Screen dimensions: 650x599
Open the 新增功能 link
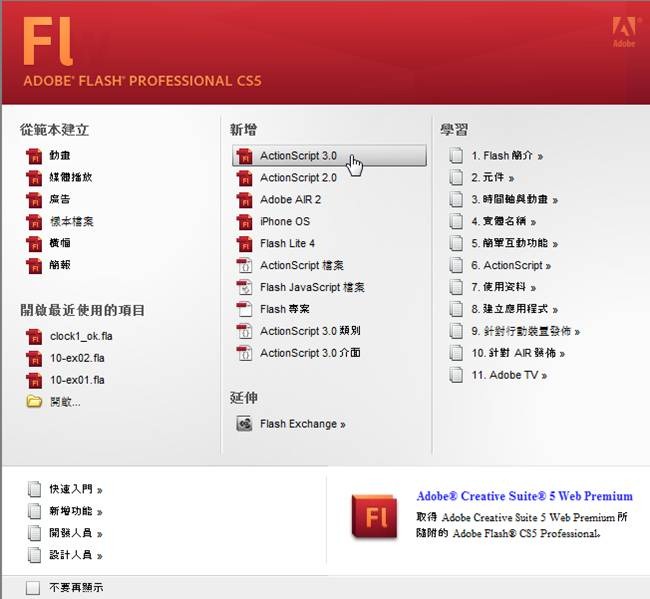click(76, 512)
